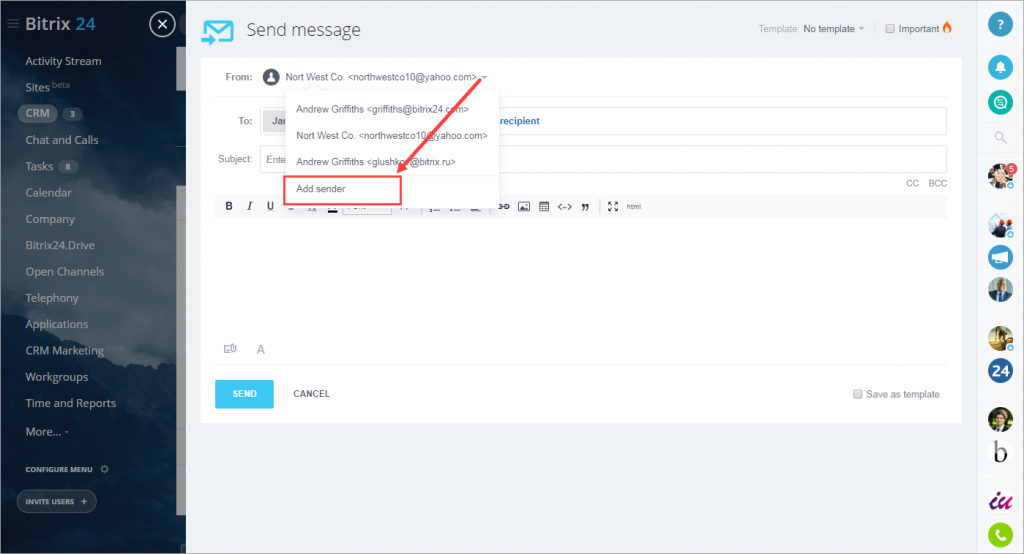Go to Telephony
1024x554 pixels.
coord(52,298)
